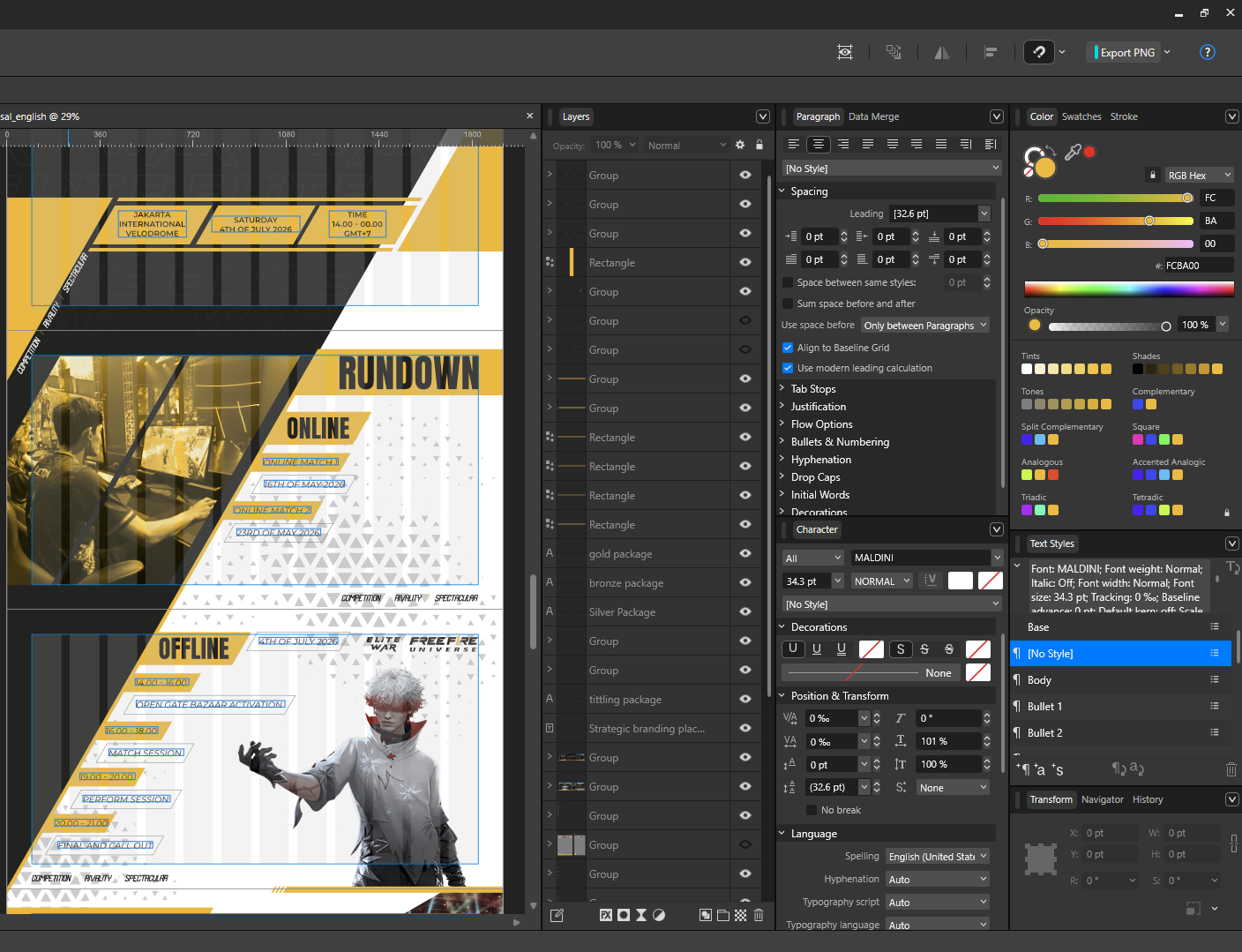Click the preview mode toolbar icon
Image resolution: width=1242 pixels, height=952 pixels.
pyautogui.click(x=845, y=52)
